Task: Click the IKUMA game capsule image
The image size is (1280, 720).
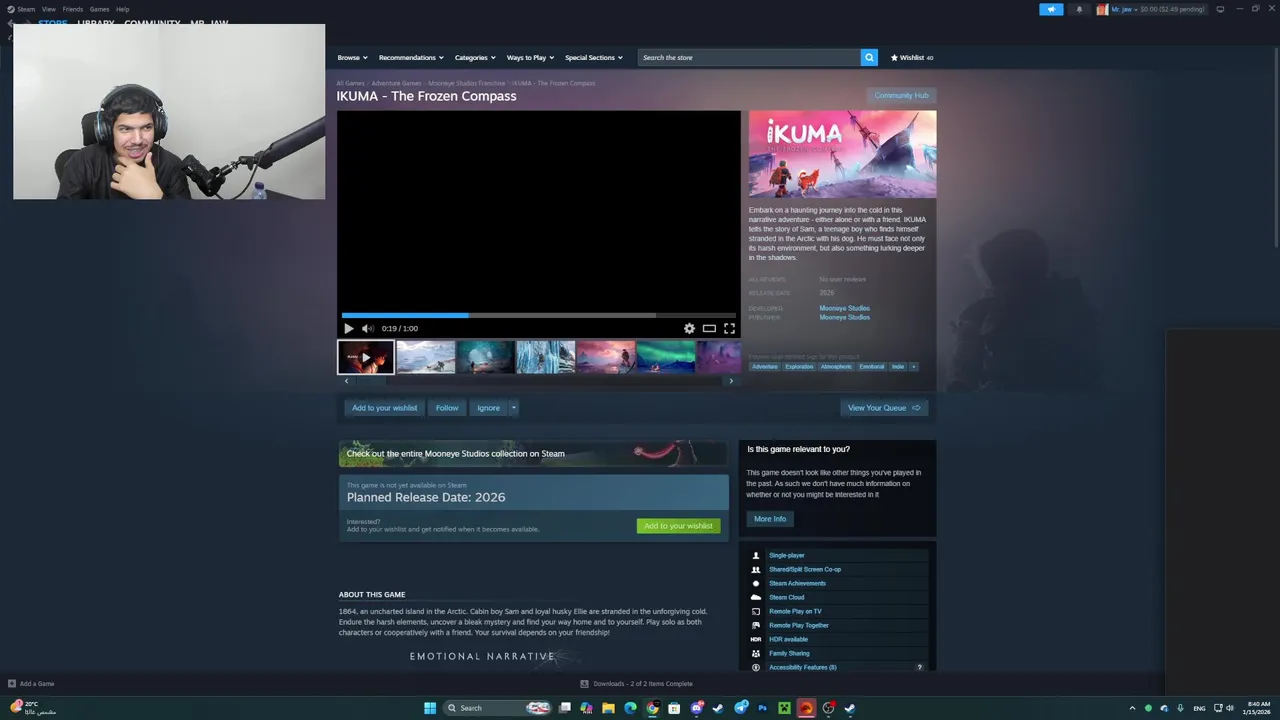Action: click(843, 154)
